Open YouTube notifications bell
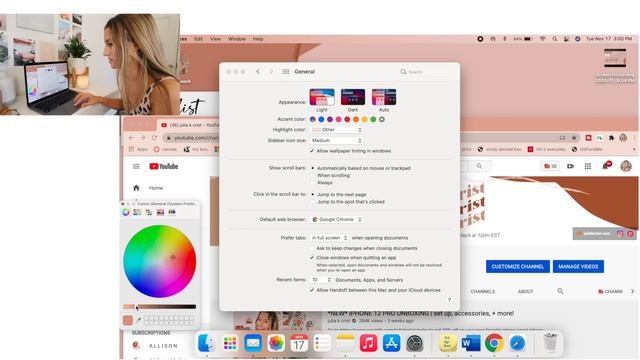 click(x=606, y=166)
